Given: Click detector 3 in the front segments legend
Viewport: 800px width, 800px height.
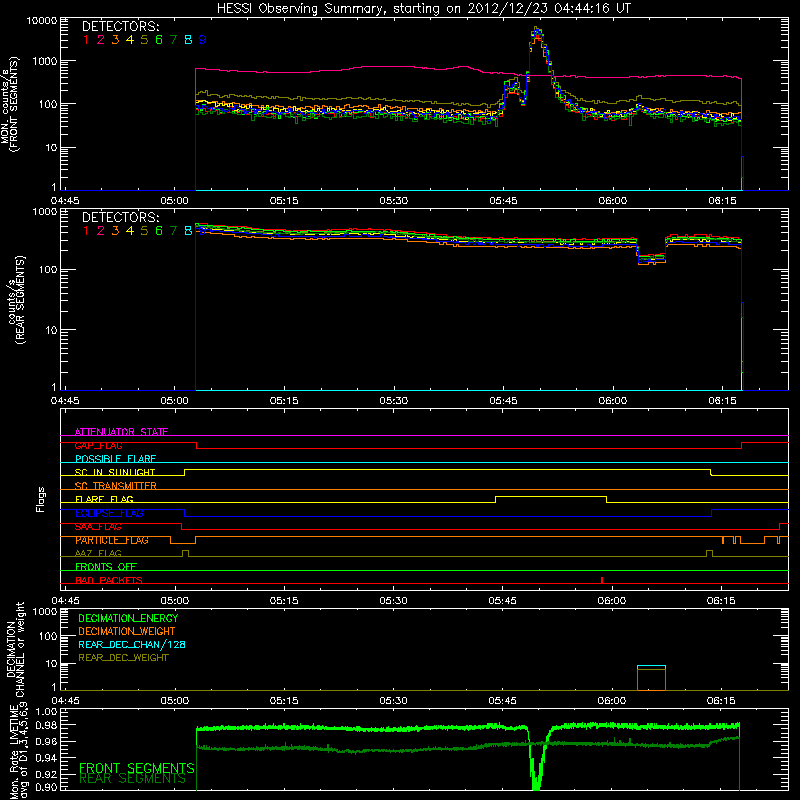Looking at the screenshot, I should point(115,40).
